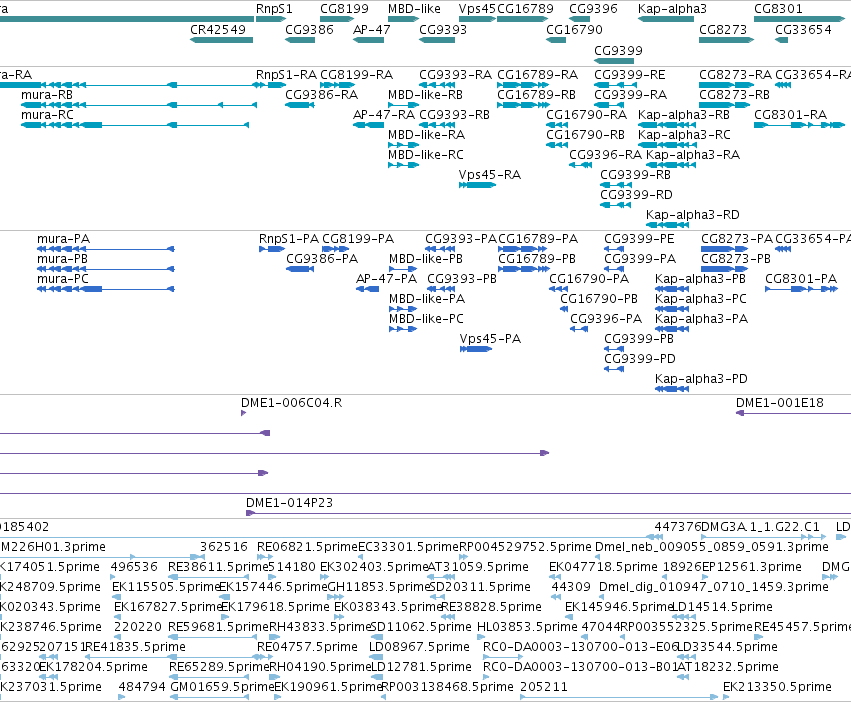Image resolution: width=851 pixels, height=702 pixels.
Task: Select the RnpS1-RA transcript label
Action: pyautogui.click(x=286, y=74)
